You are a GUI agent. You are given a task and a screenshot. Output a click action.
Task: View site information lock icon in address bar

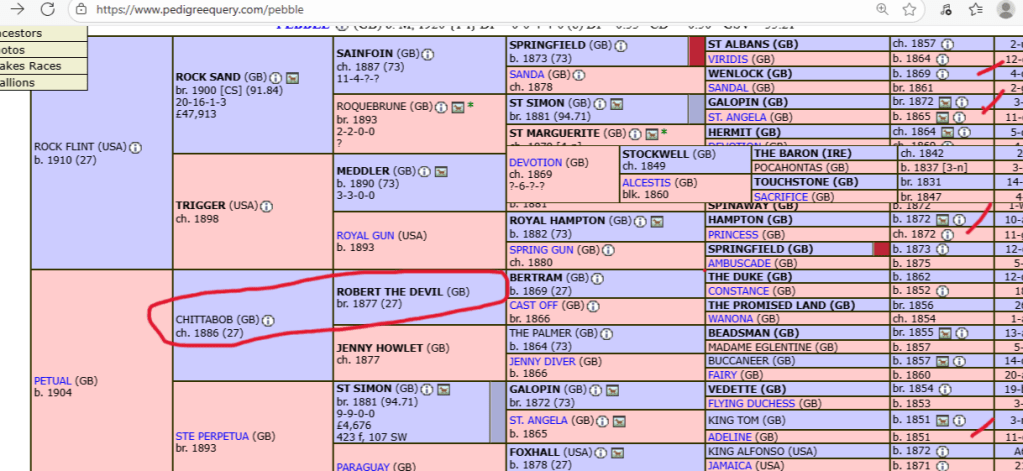[x=79, y=9]
